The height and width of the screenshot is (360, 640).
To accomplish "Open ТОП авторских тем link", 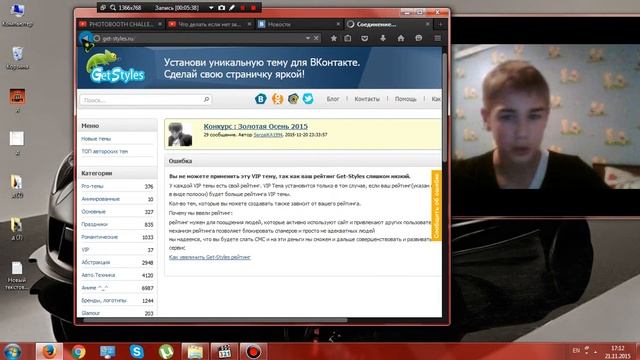I will [104, 151].
